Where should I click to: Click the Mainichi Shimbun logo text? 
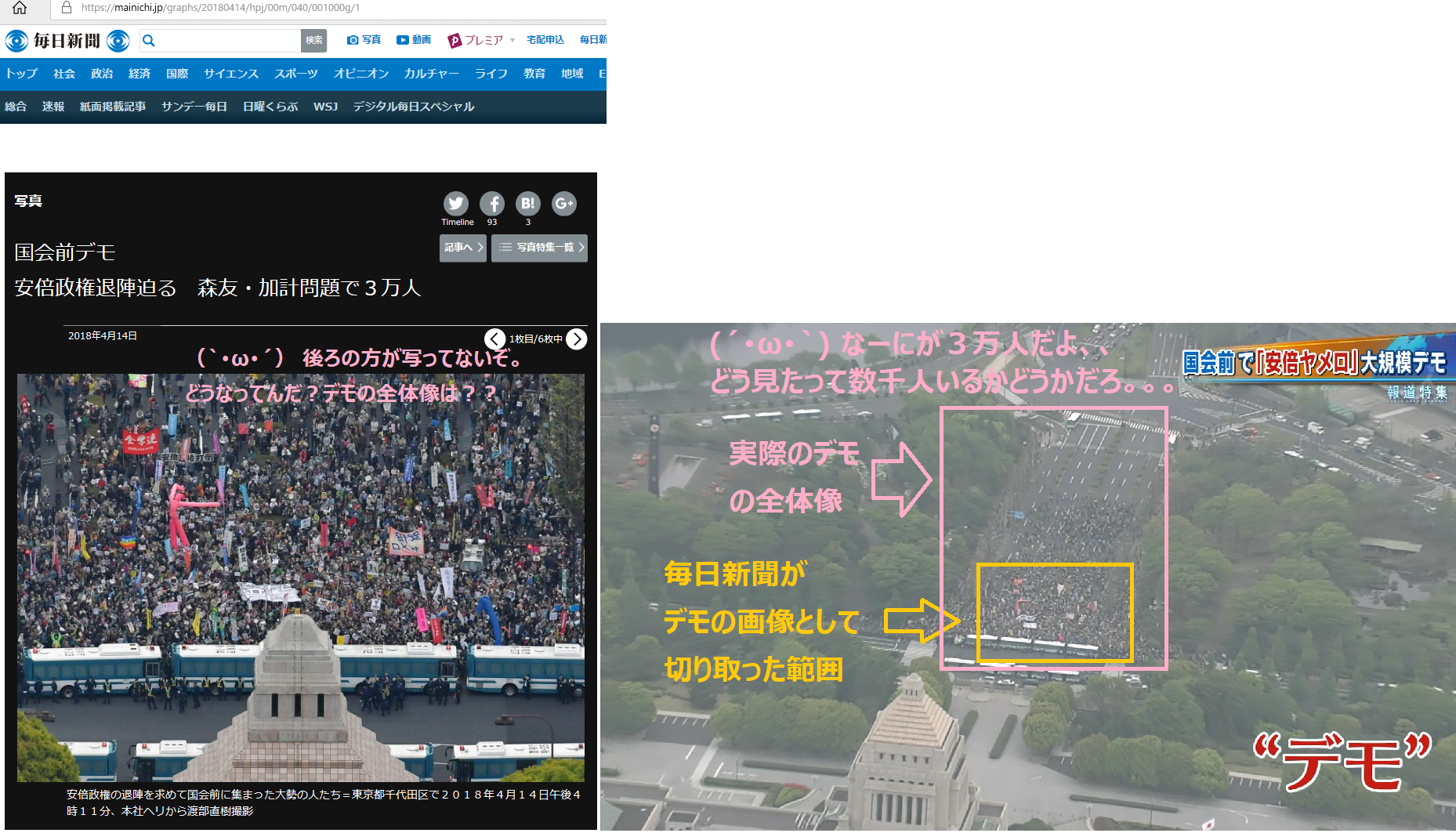(x=67, y=41)
